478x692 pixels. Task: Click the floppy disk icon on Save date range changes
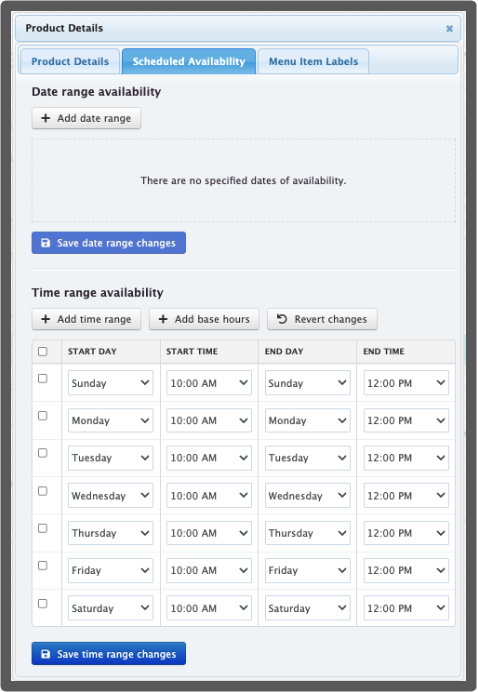(45, 243)
